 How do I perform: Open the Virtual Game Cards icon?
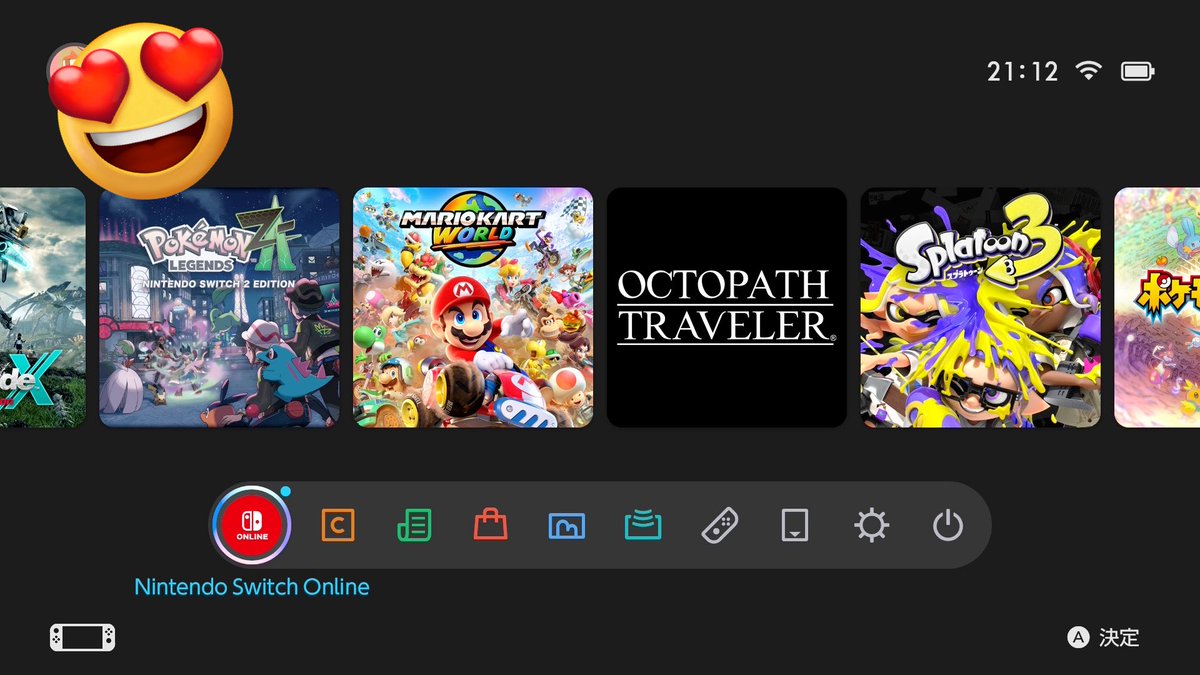(795, 525)
